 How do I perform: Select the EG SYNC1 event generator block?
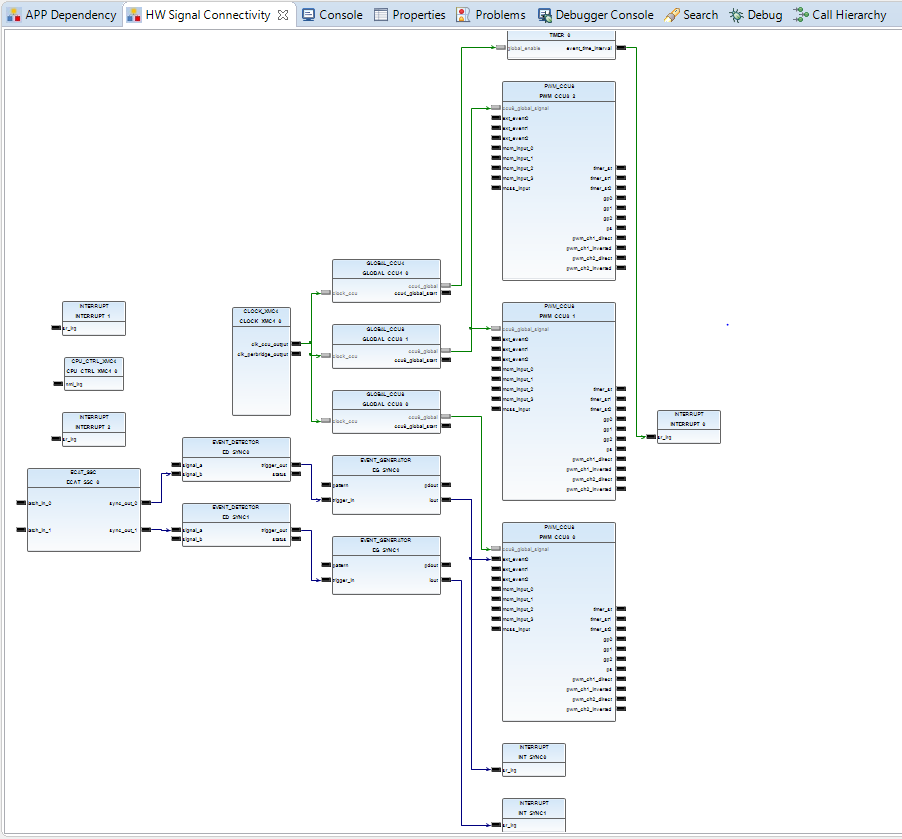click(x=386, y=546)
